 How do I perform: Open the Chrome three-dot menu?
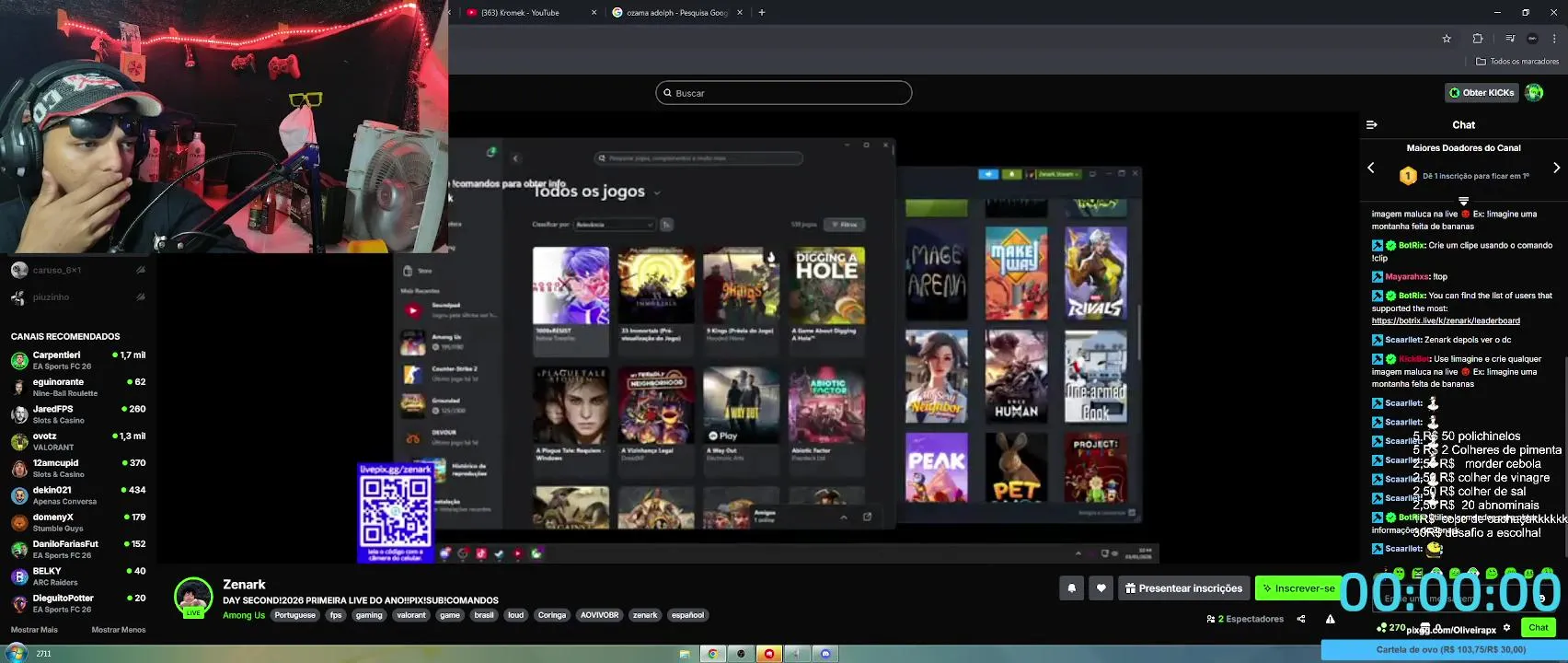click(1554, 39)
